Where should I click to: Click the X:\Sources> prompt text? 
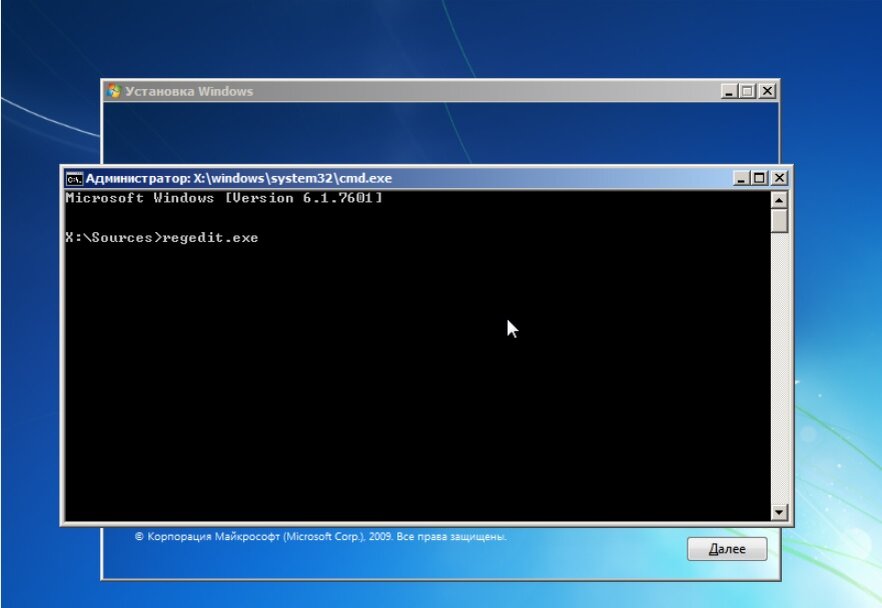click(x=114, y=237)
